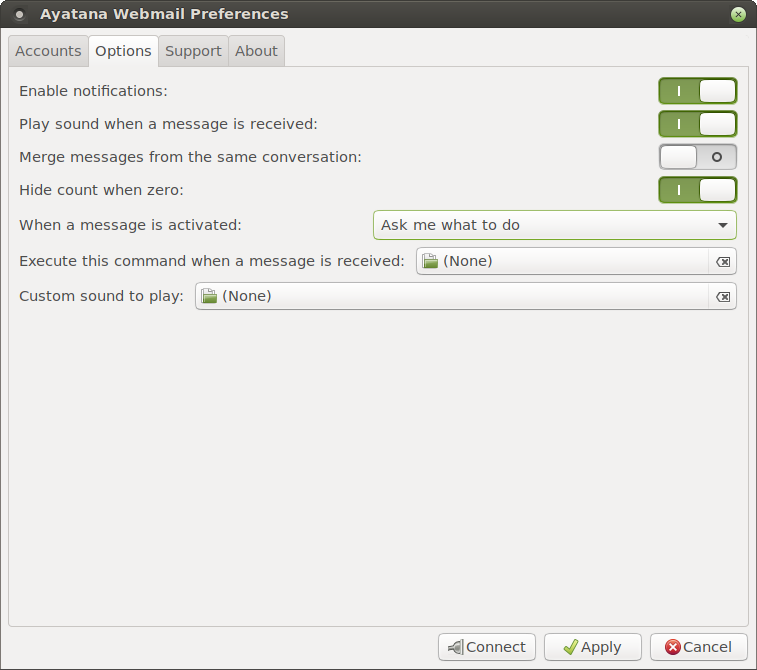Open the About tab
Viewport: 757px width, 670px height.
click(256, 51)
